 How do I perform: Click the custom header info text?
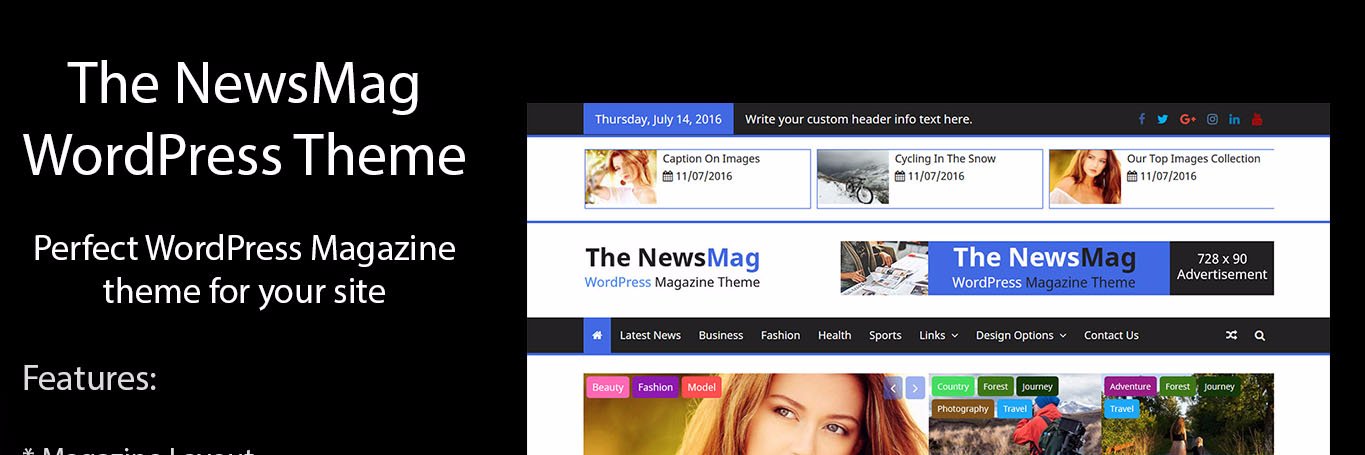[x=858, y=119]
